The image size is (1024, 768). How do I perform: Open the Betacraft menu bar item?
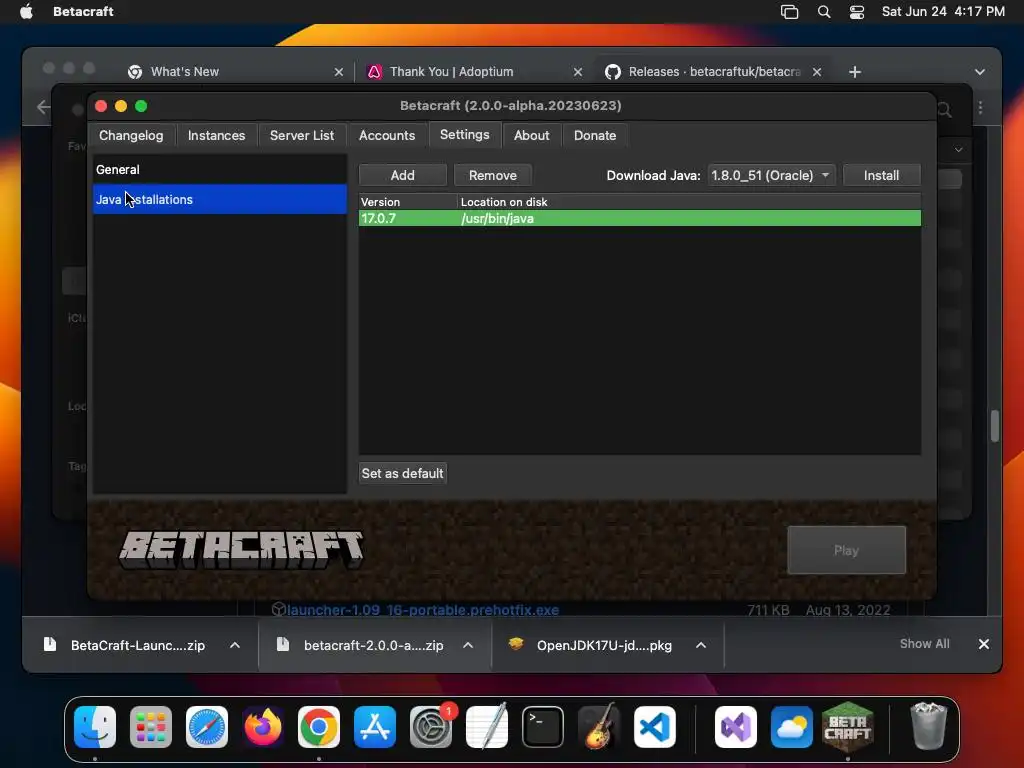click(x=83, y=11)
